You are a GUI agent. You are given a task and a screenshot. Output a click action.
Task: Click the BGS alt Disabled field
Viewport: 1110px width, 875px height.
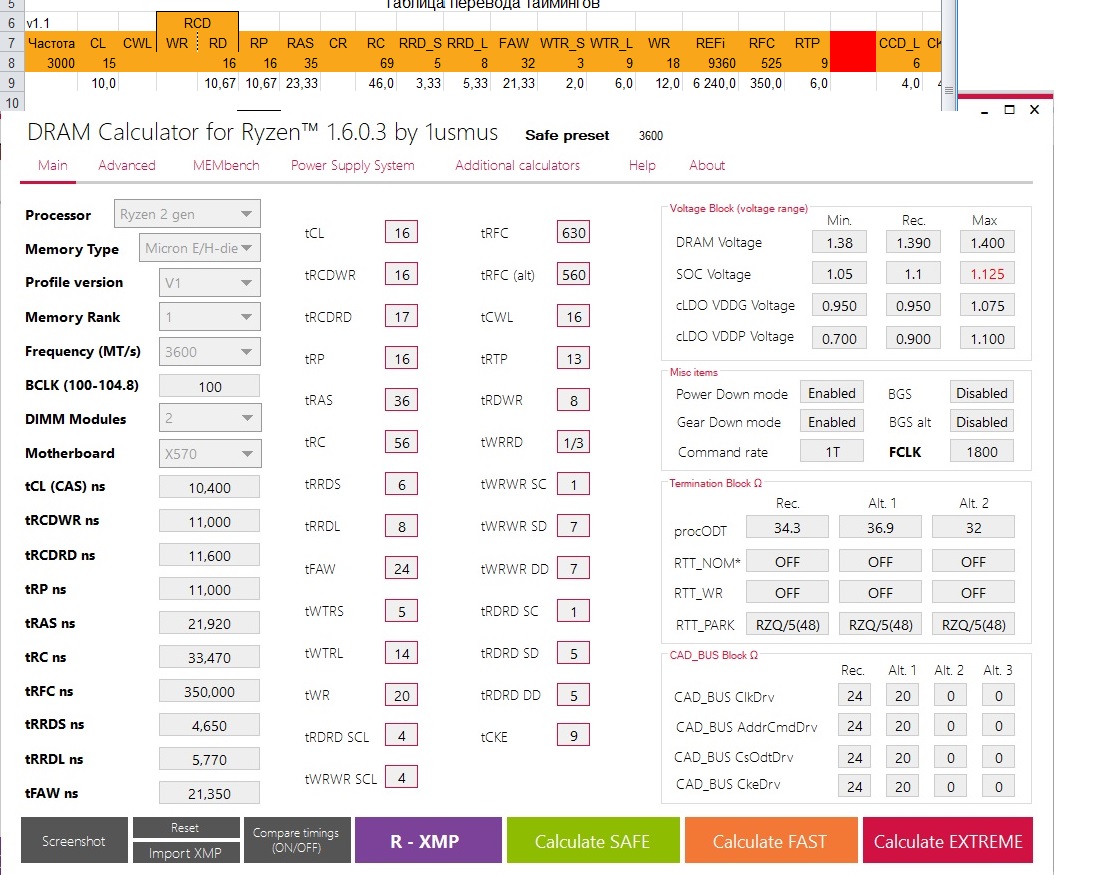(x=981, y=422)
